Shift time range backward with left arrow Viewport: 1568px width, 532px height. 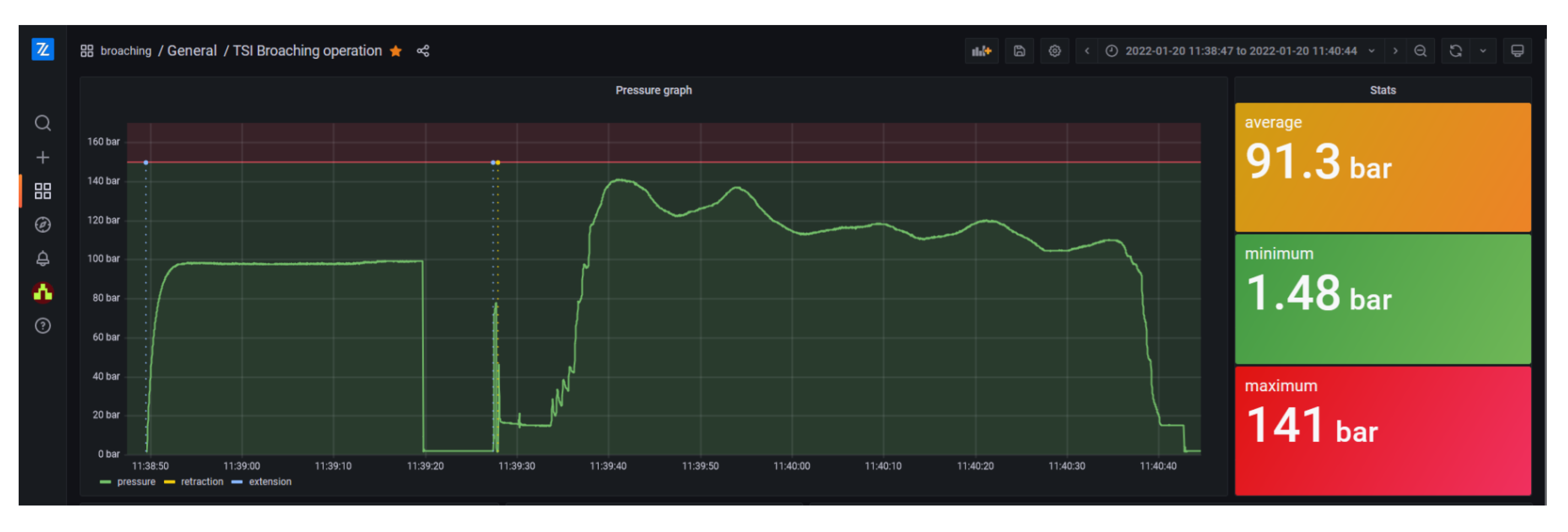1087,51
